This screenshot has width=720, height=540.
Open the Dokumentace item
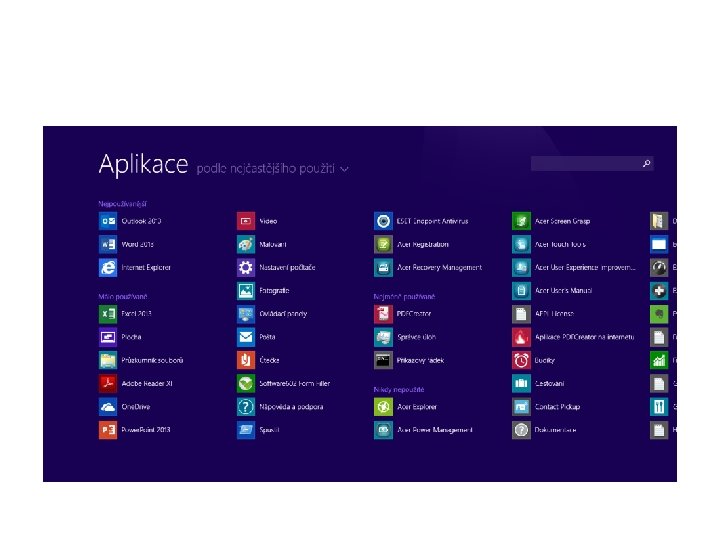point(544,430)
